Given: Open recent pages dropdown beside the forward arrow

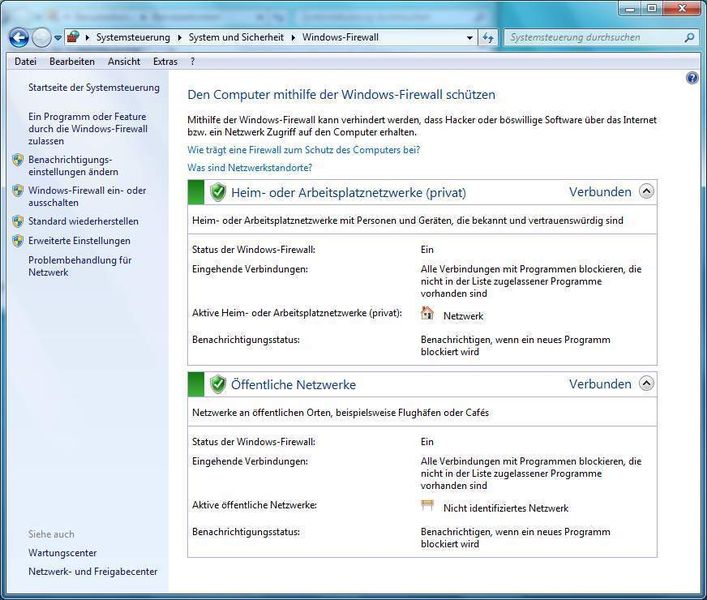Looking at the screenshot, I should coord(58,38).
